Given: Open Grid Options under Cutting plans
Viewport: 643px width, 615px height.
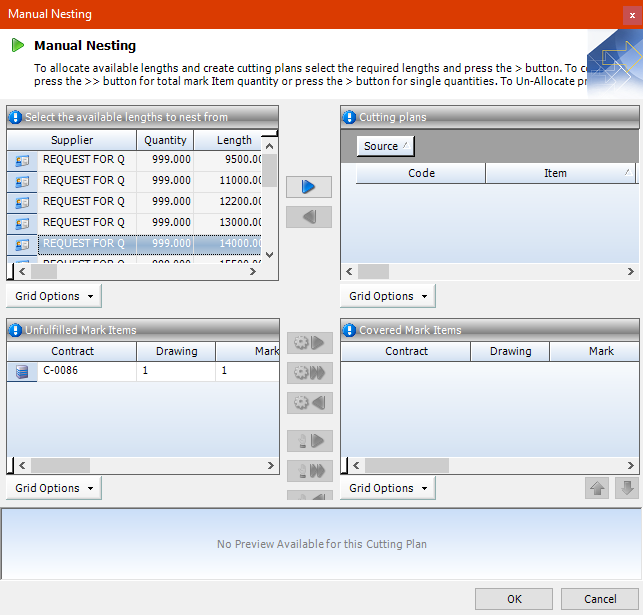Looking at the screenshot, I should tap(388, 296).
